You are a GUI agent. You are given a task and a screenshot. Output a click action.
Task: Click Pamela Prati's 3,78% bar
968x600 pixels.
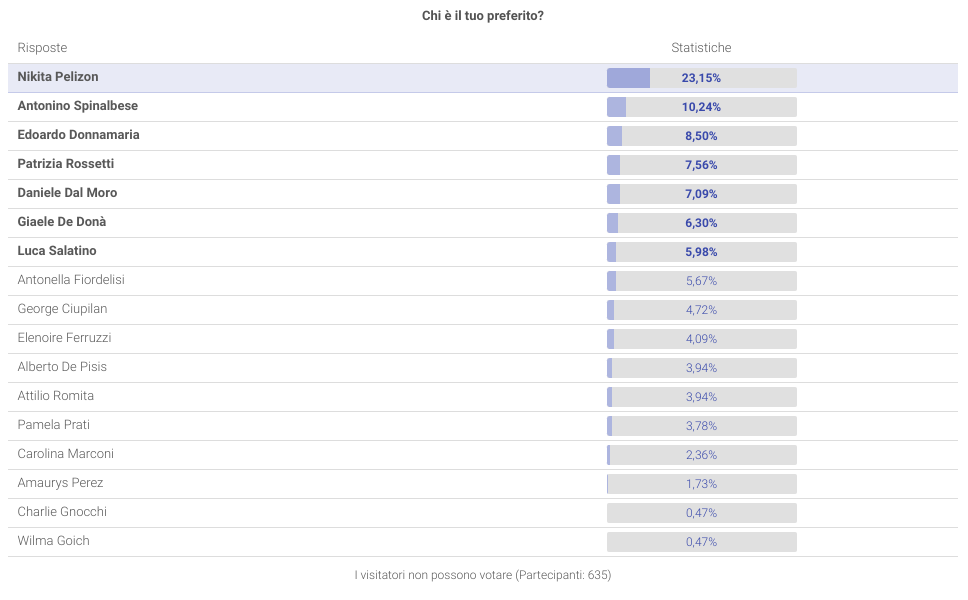[701, 426]
